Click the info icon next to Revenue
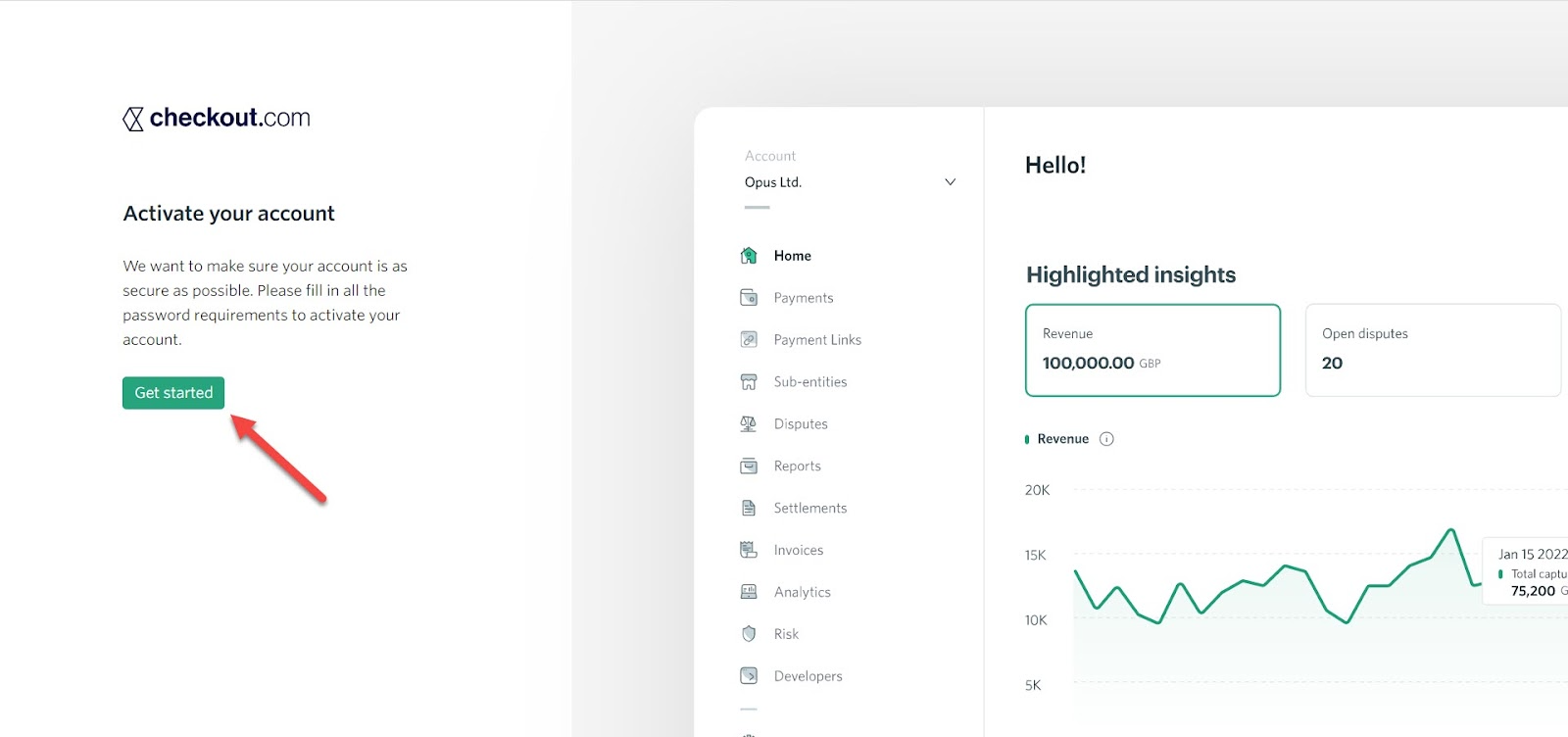1568x737 pixels. coord(1106,439)
